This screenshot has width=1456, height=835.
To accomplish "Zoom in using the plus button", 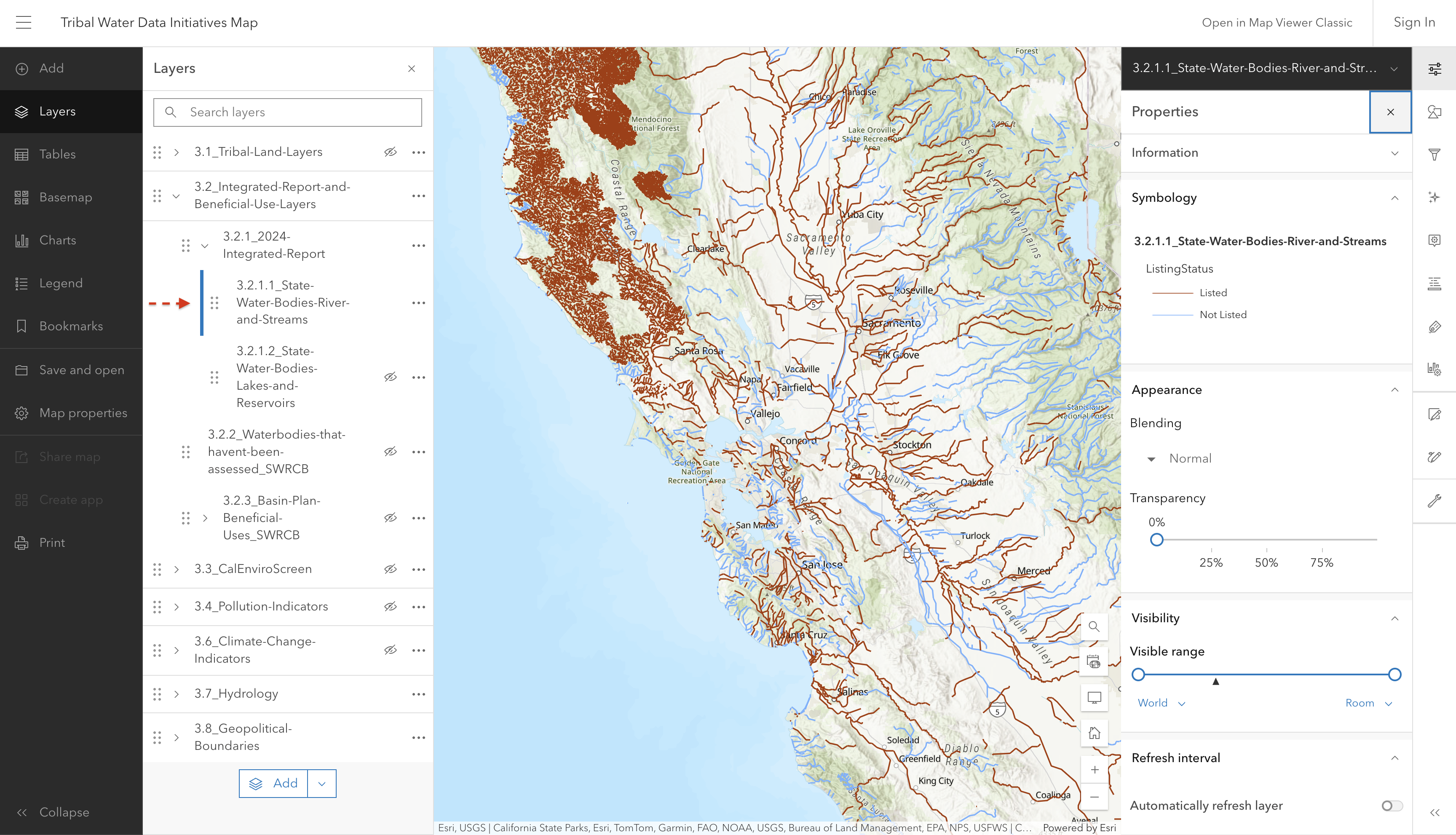I will point(1094,770).
